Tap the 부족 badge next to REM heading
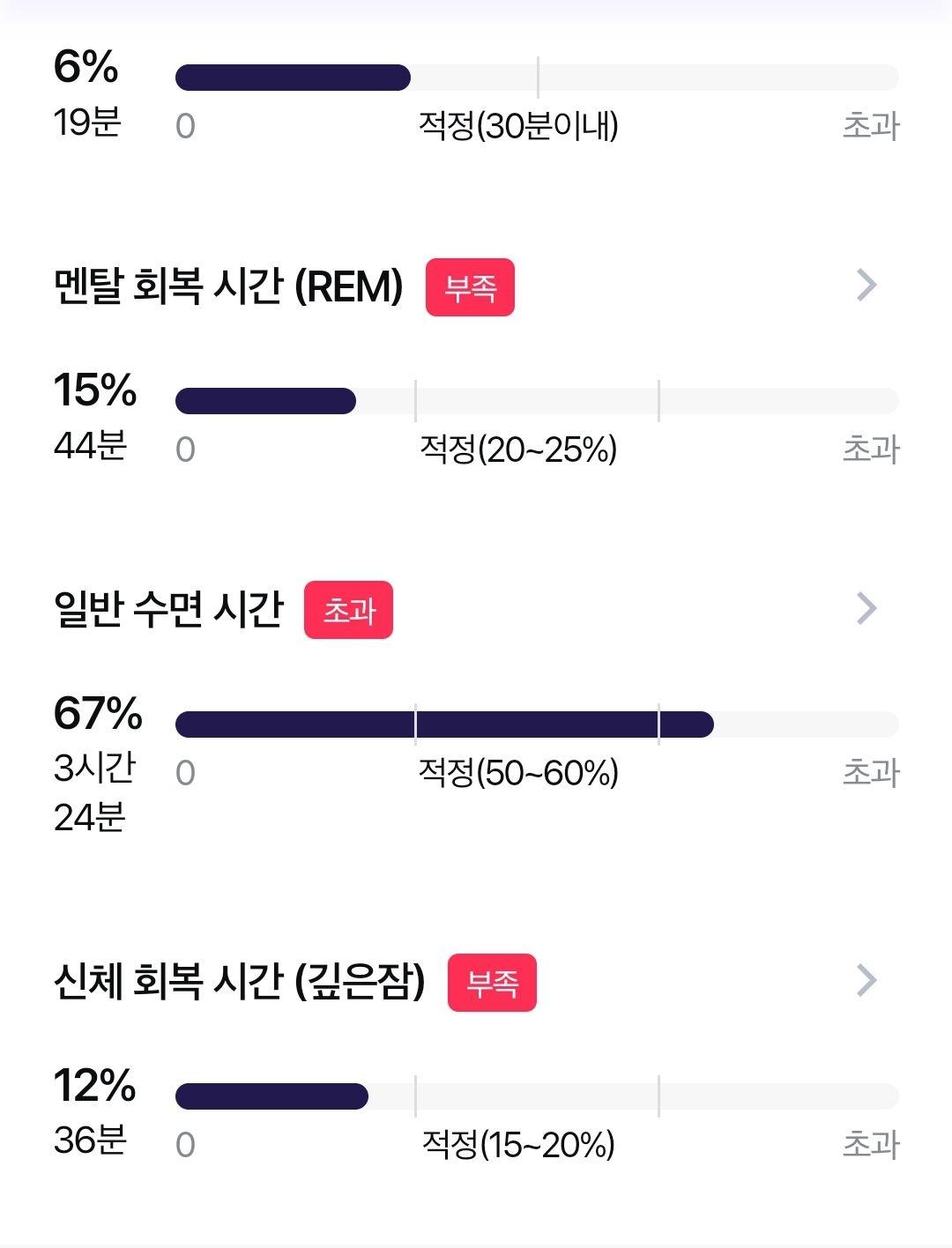The image size is (952, 1248). click(470, 287)
